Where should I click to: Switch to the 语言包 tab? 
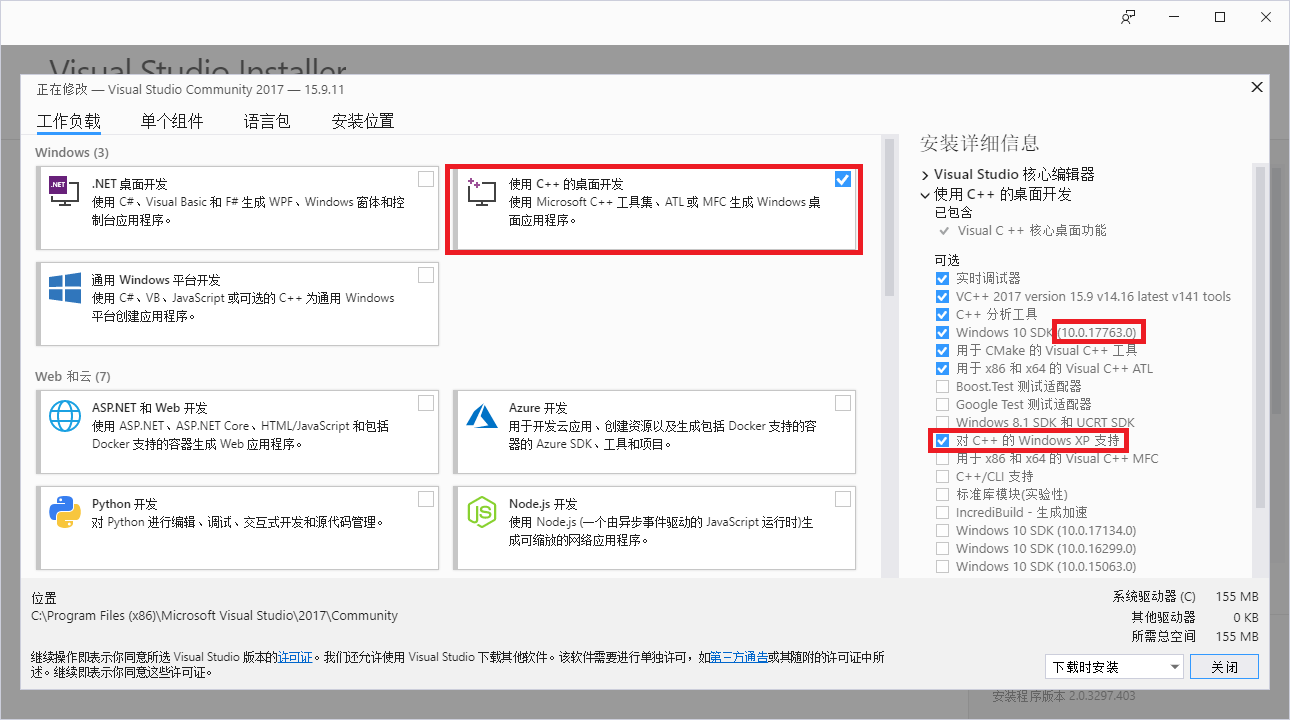[x=267, y=122]
